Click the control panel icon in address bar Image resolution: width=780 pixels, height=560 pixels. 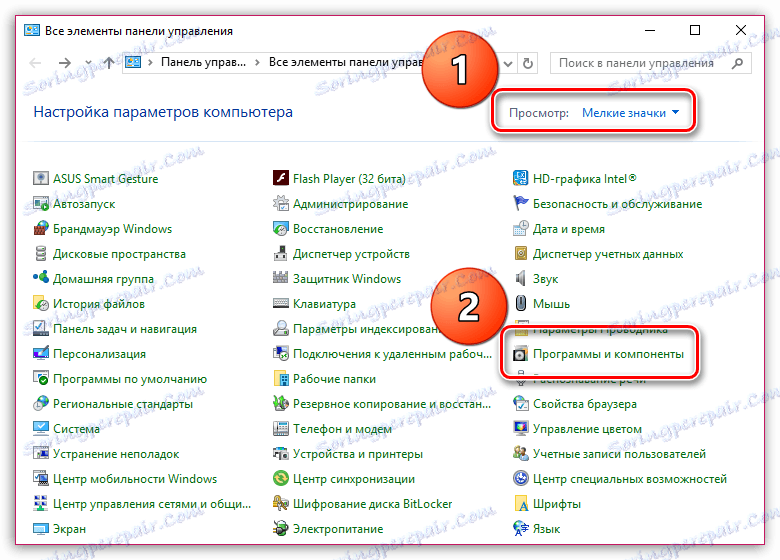(x=133, y=62)
